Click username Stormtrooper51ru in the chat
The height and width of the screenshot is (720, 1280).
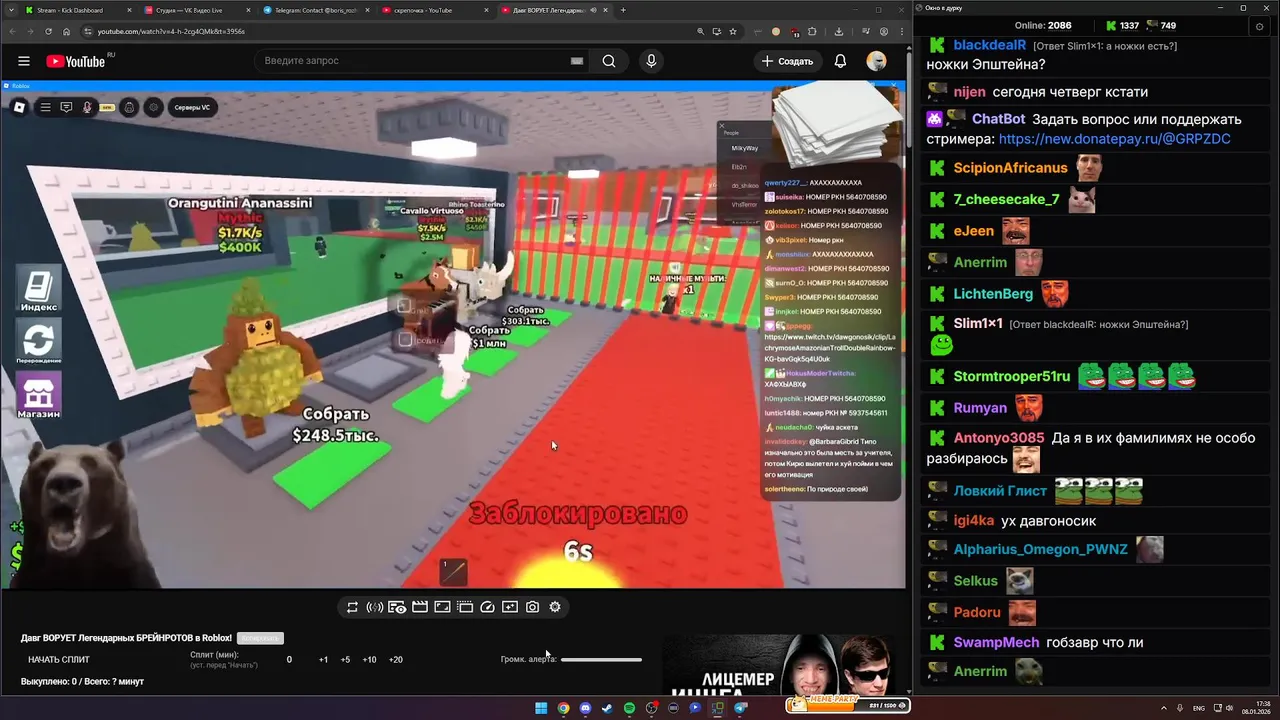pos(1011,377)
